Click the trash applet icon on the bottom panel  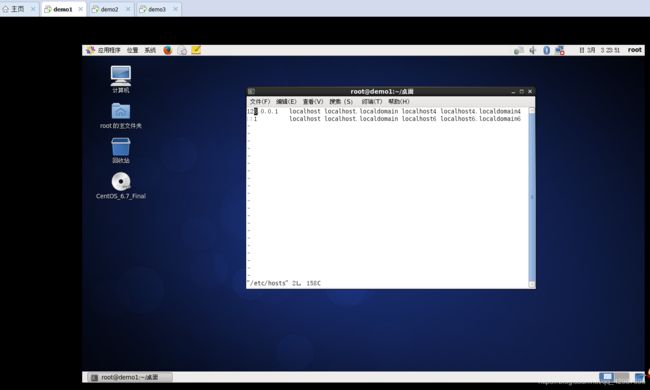click(639, 377)
